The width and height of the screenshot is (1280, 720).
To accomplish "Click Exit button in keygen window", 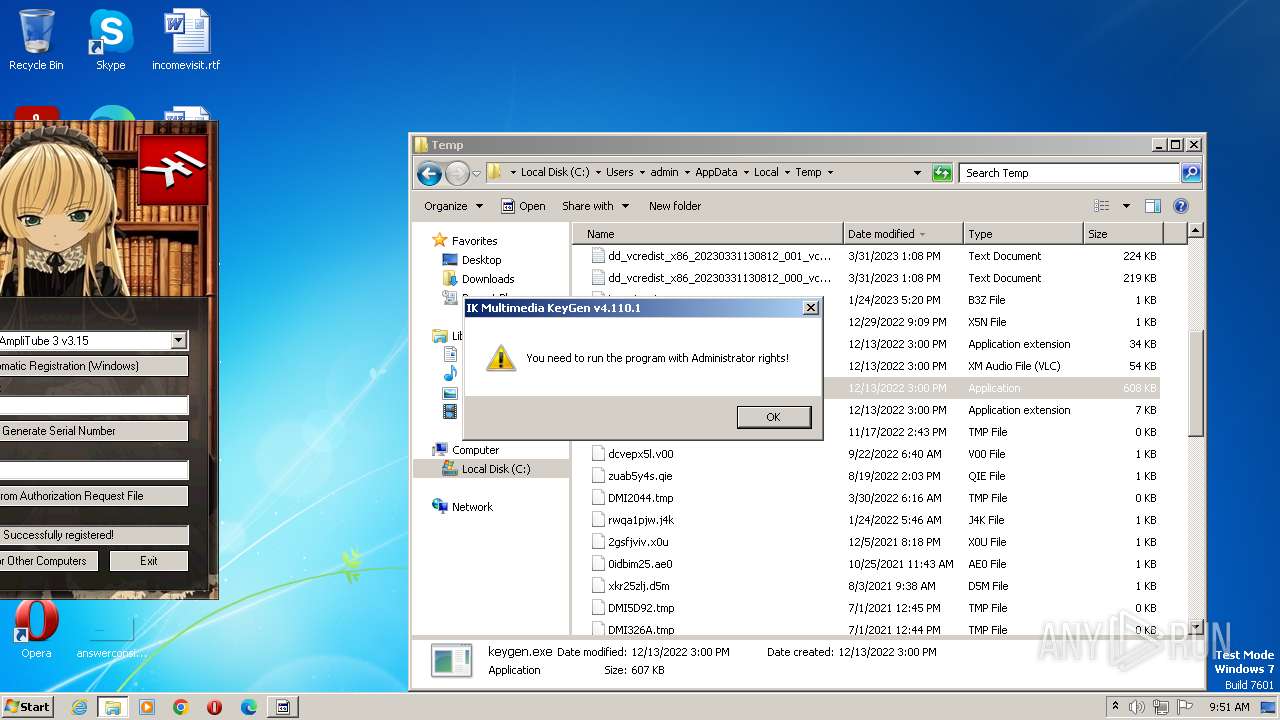I will (149, 561).
